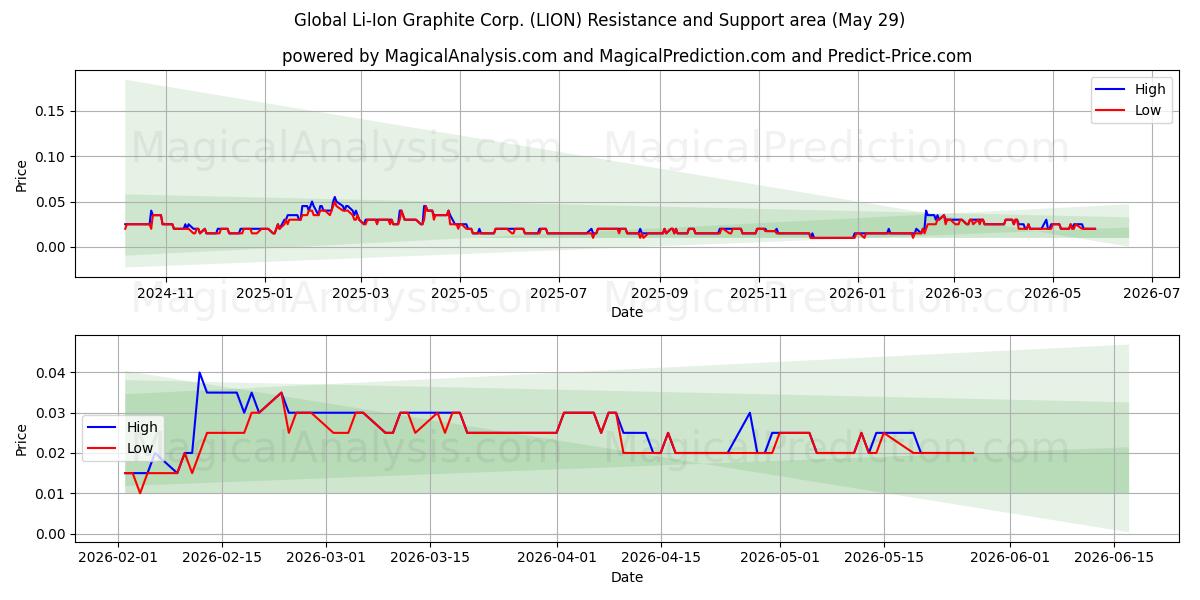Screen dimensions: 1200x600
Task: Click the 'Date' axis label of bottom chart
Action: click(x=627, y=577)
